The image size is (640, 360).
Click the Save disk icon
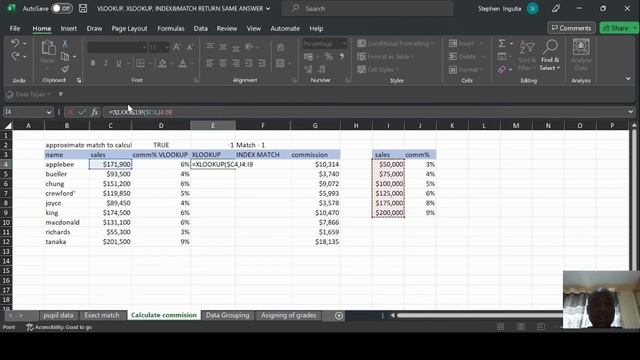[x=83, y=8]
